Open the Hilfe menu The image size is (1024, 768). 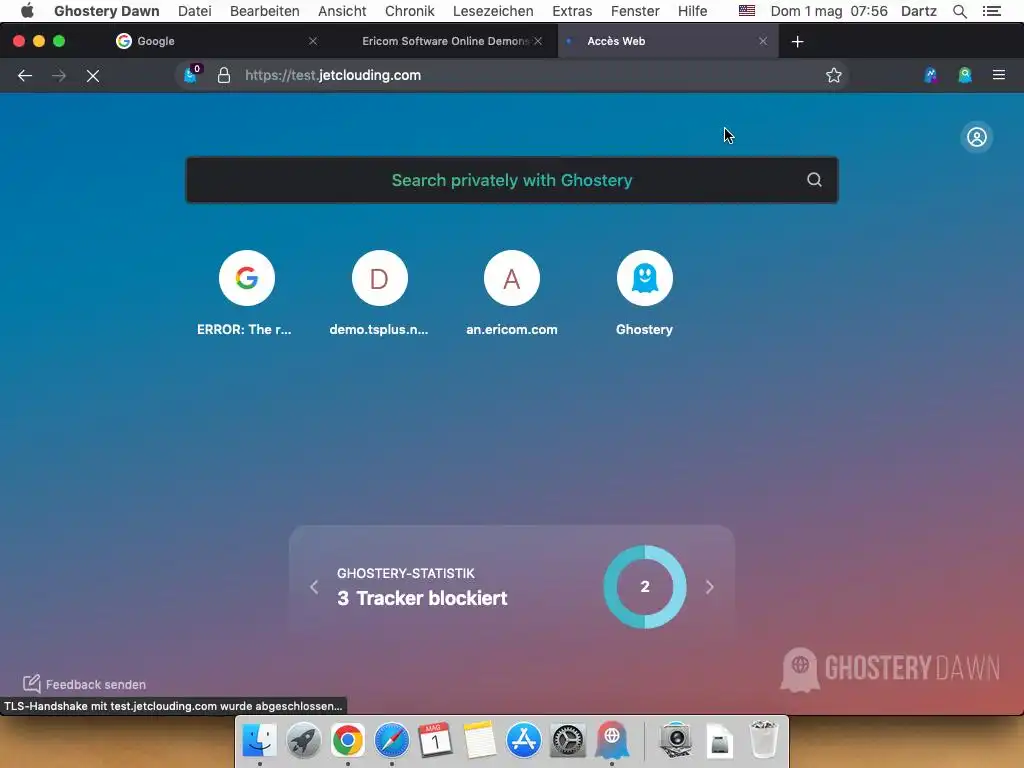click(x=692, y=11)
